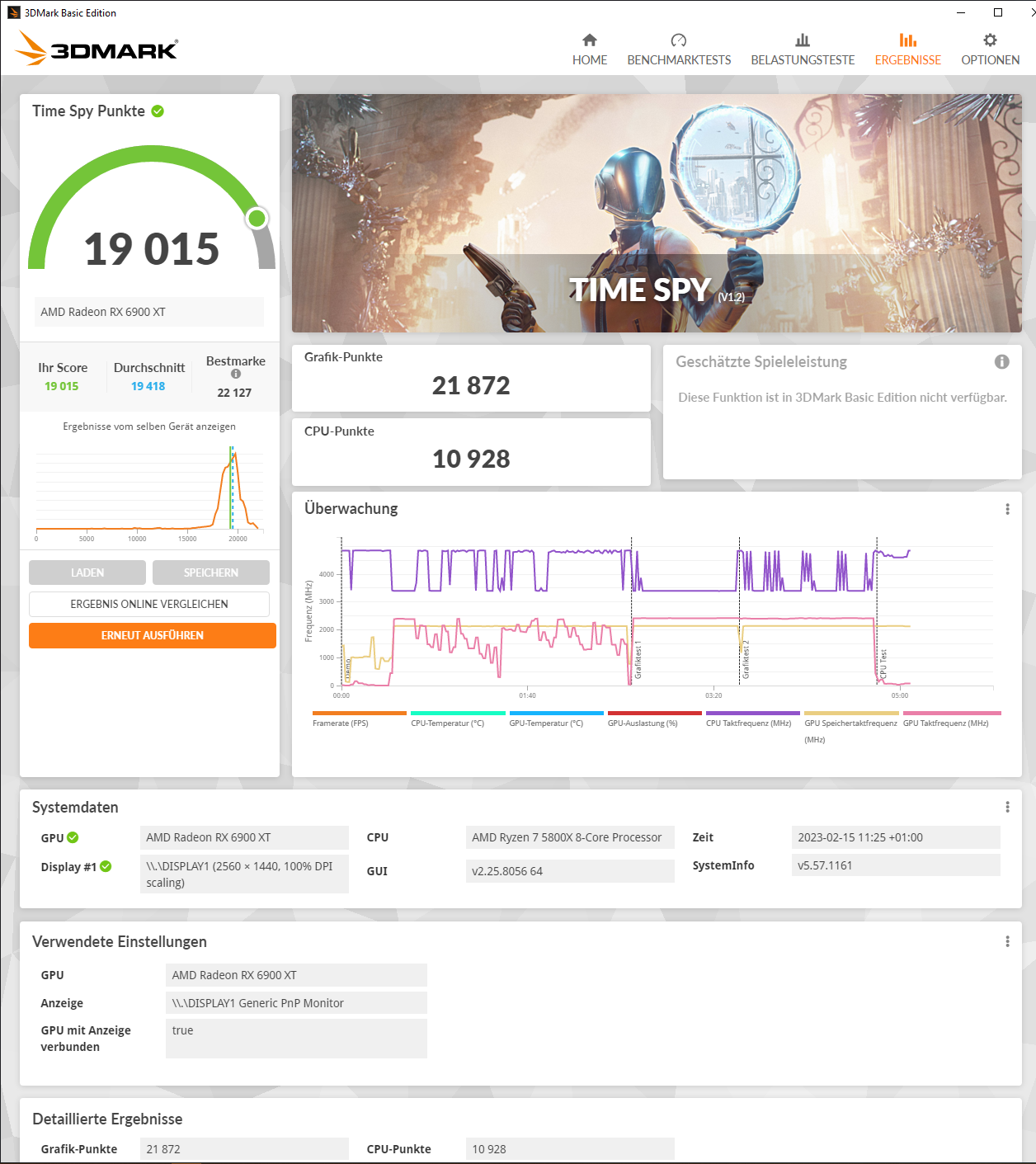Click the Grafiktest 1 marker in monitoring graph
This screenshot has height=1164, width=1036.
click(638, 659)
